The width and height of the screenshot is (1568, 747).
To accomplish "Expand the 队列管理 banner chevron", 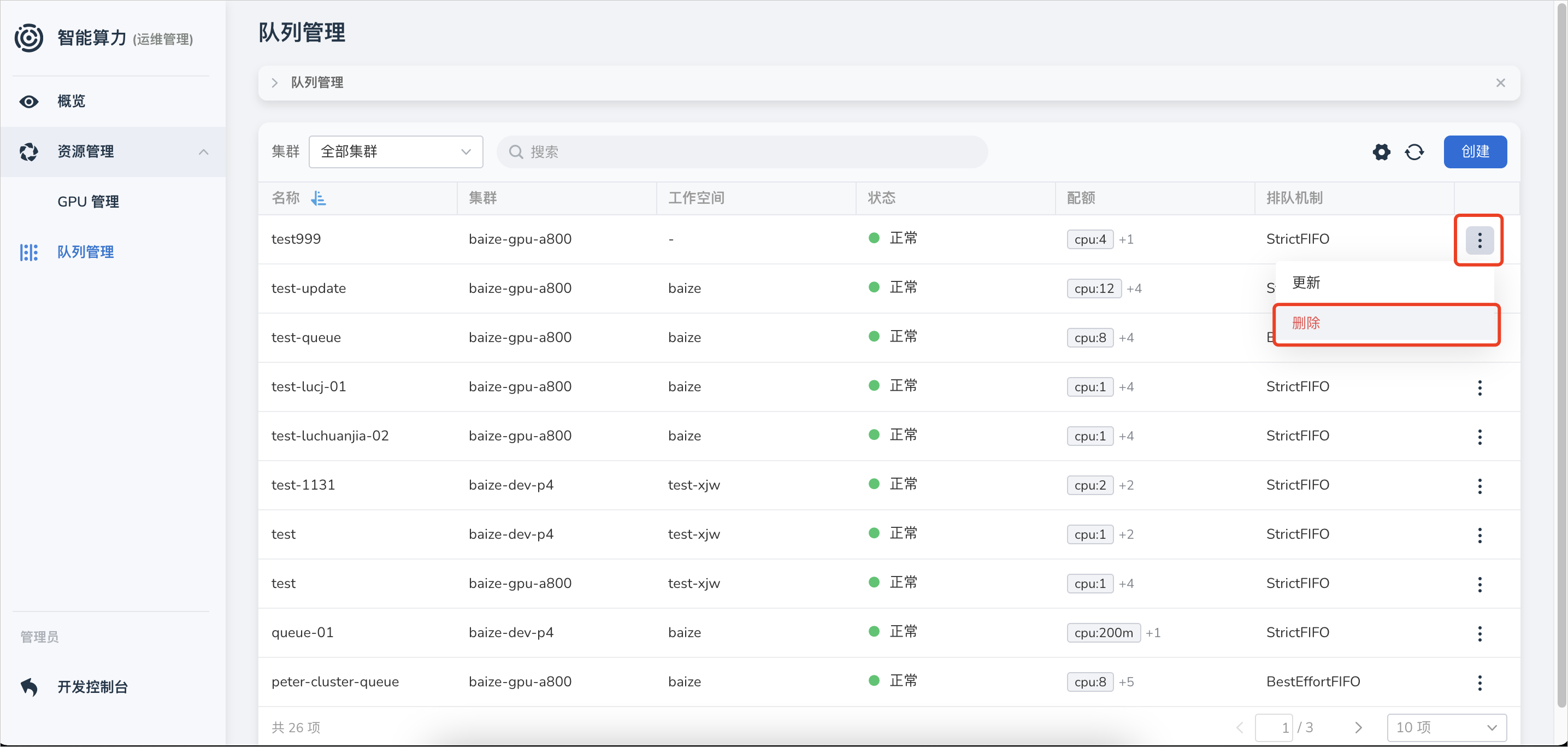I will click(274, 83).
